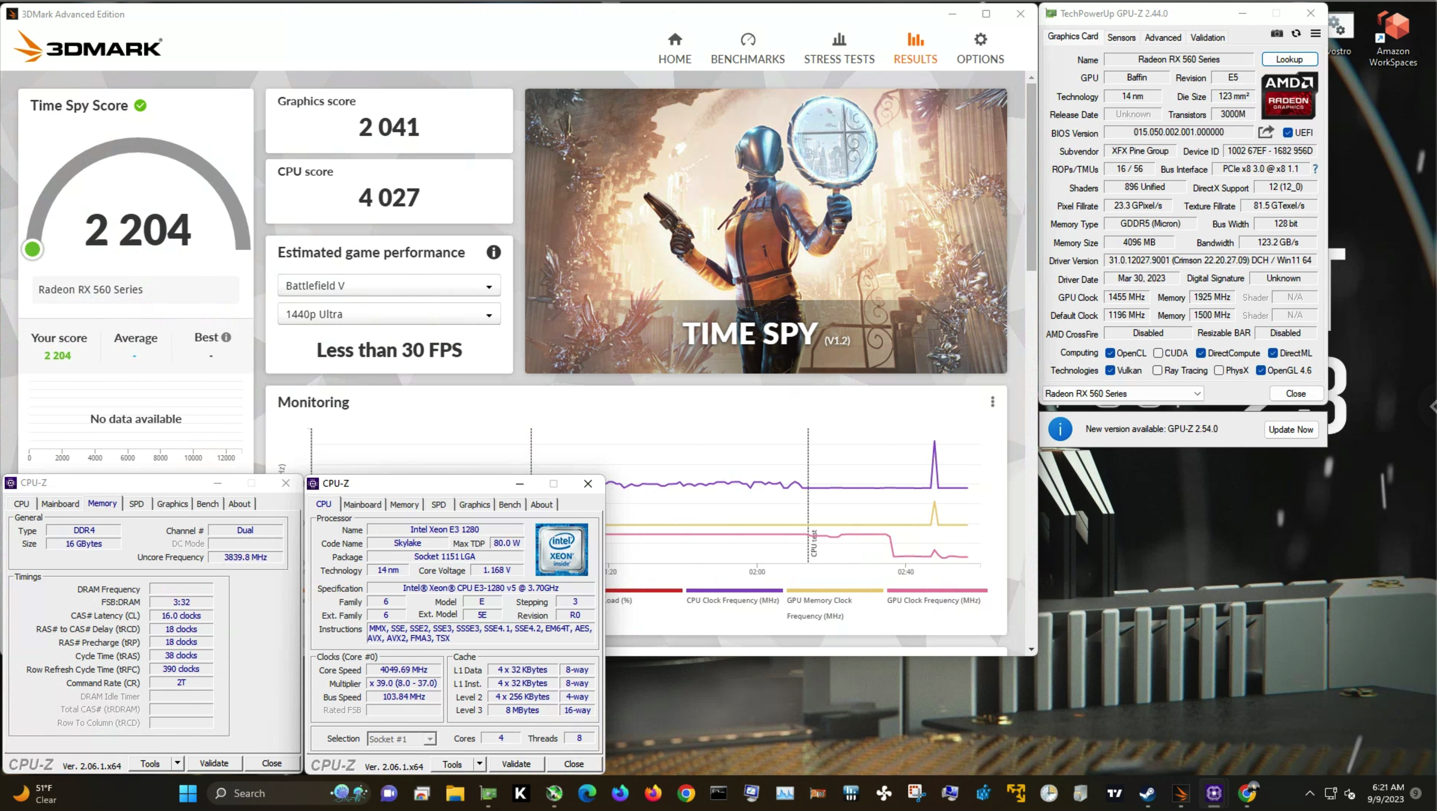Toggle the UEFI checkbox in GPU-Z
This screenshot has height=811, width=1437.
pyautogui.click(x=1288, y=132)
